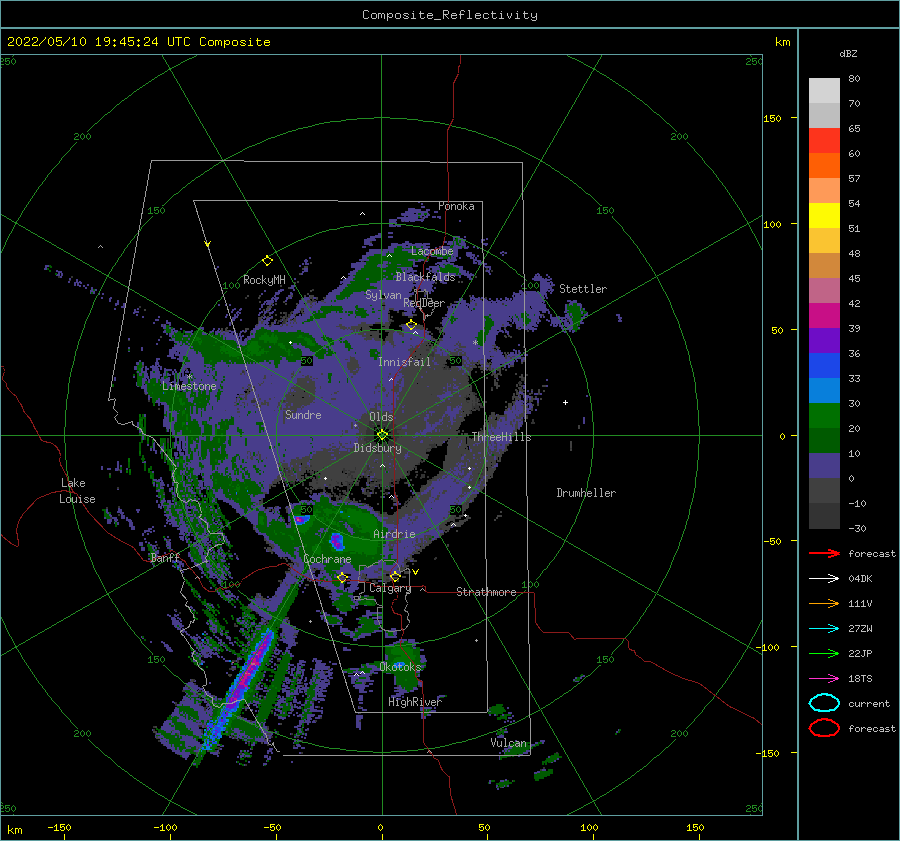Click the Lake Louise label
The height and width of the screenshot is (841, 900).
[78, 491]
